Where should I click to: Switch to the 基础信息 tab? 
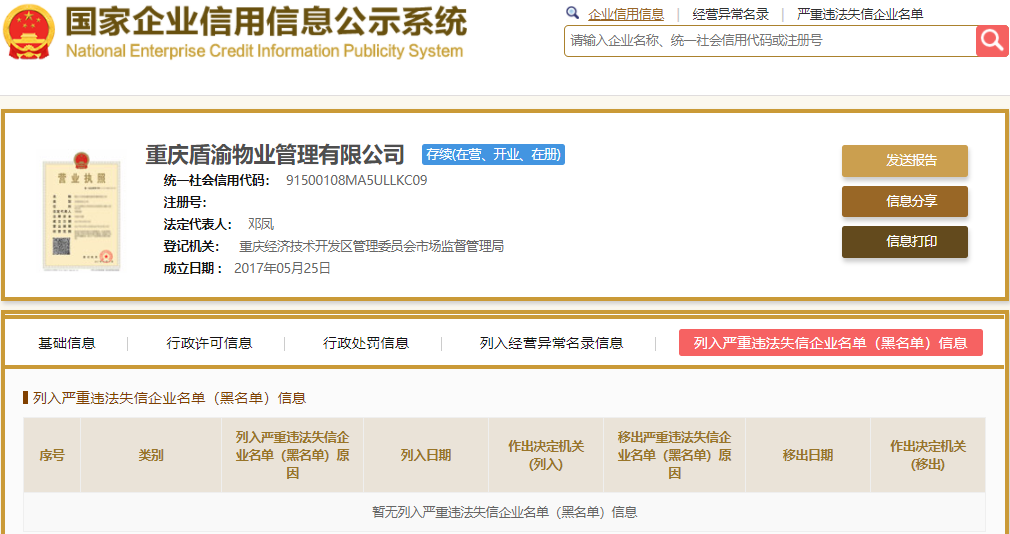[66, 343]
